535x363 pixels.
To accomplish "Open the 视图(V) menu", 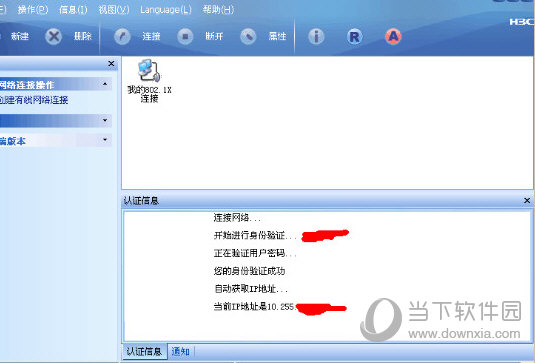I will coord(114,10).
